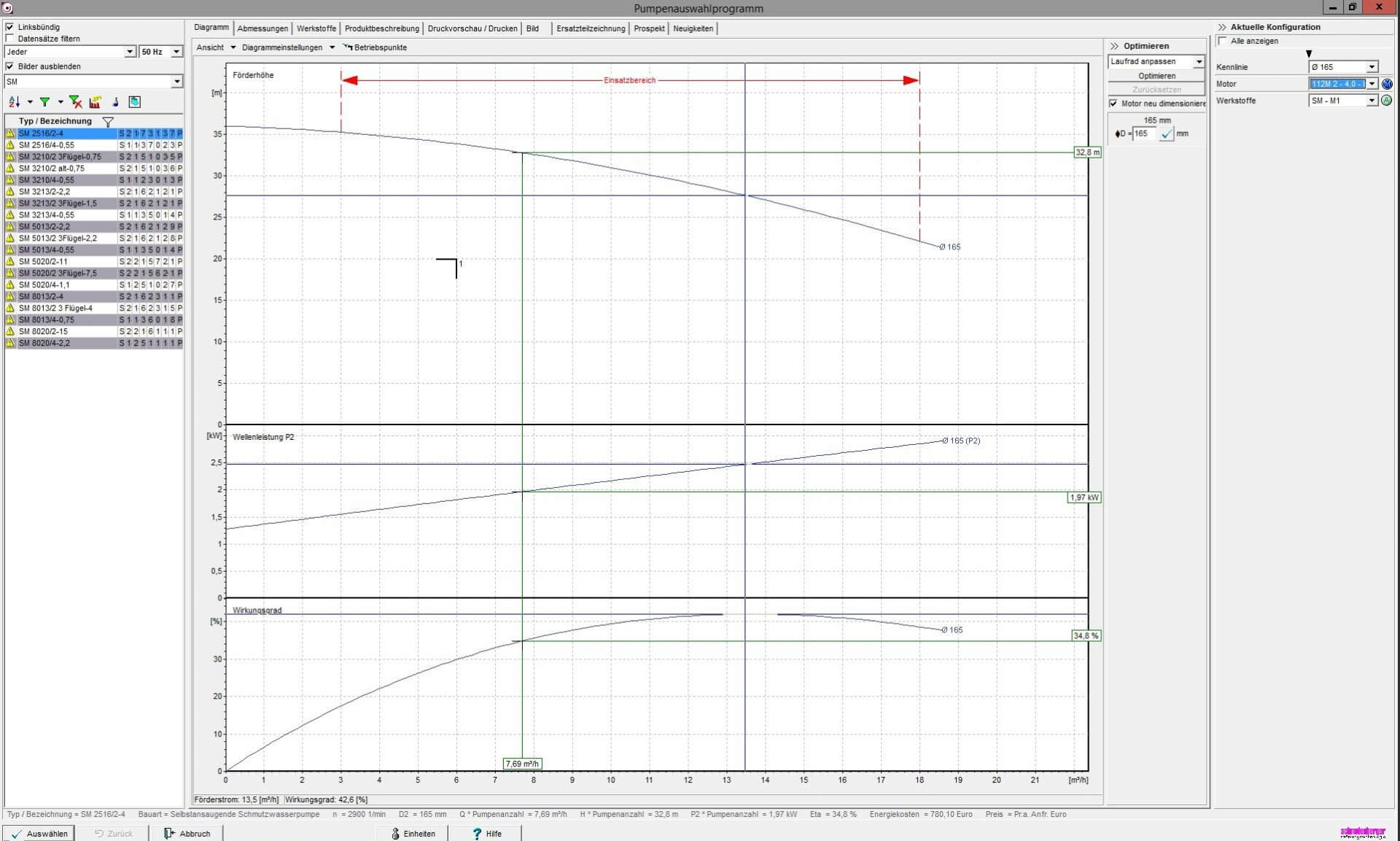
Task: Open motor details via blue M icon
Action: point(1388,84)
